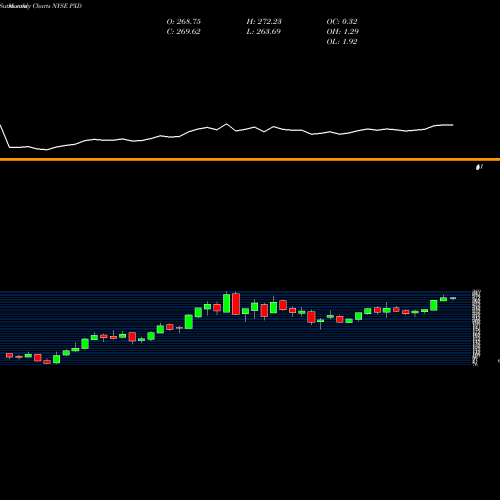
Task: Select the low price 'L: 263.69'
Action: coord(264,32)
